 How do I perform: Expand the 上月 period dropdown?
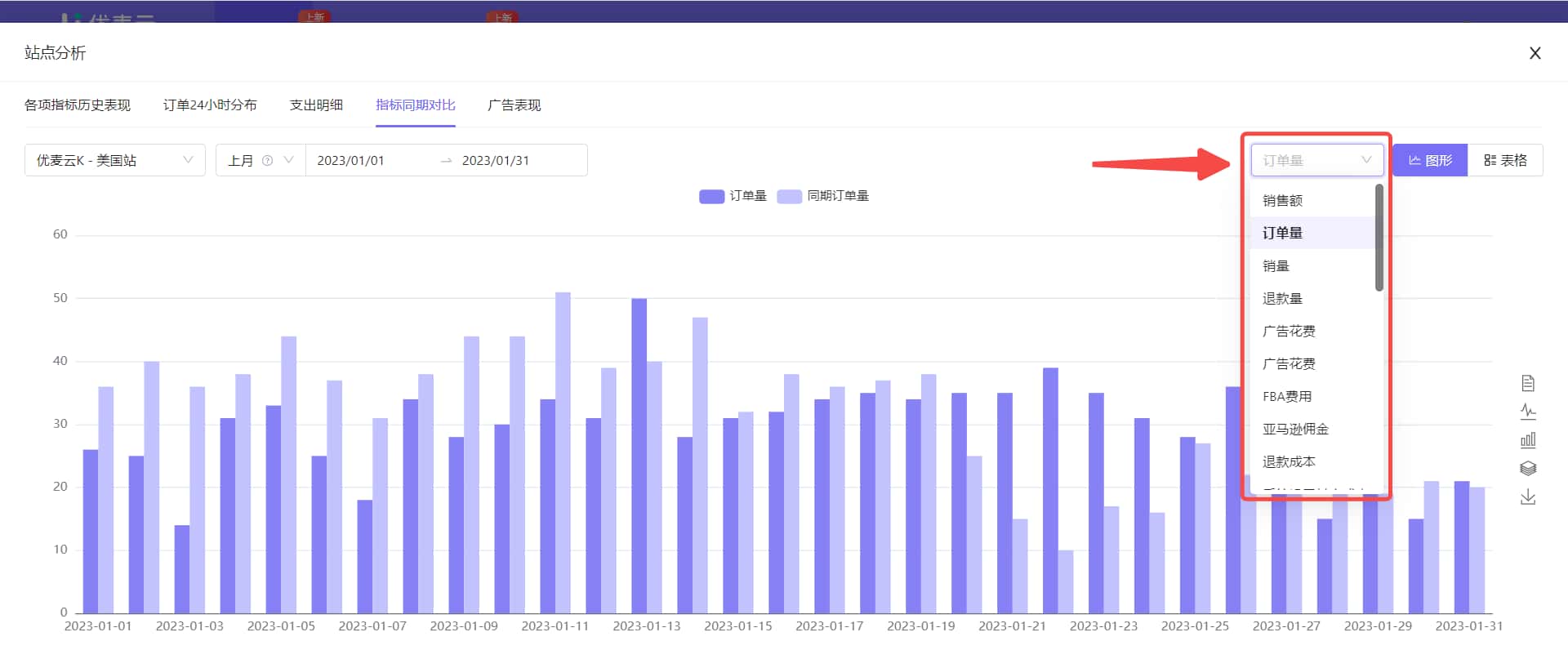(x=261, y=160)
